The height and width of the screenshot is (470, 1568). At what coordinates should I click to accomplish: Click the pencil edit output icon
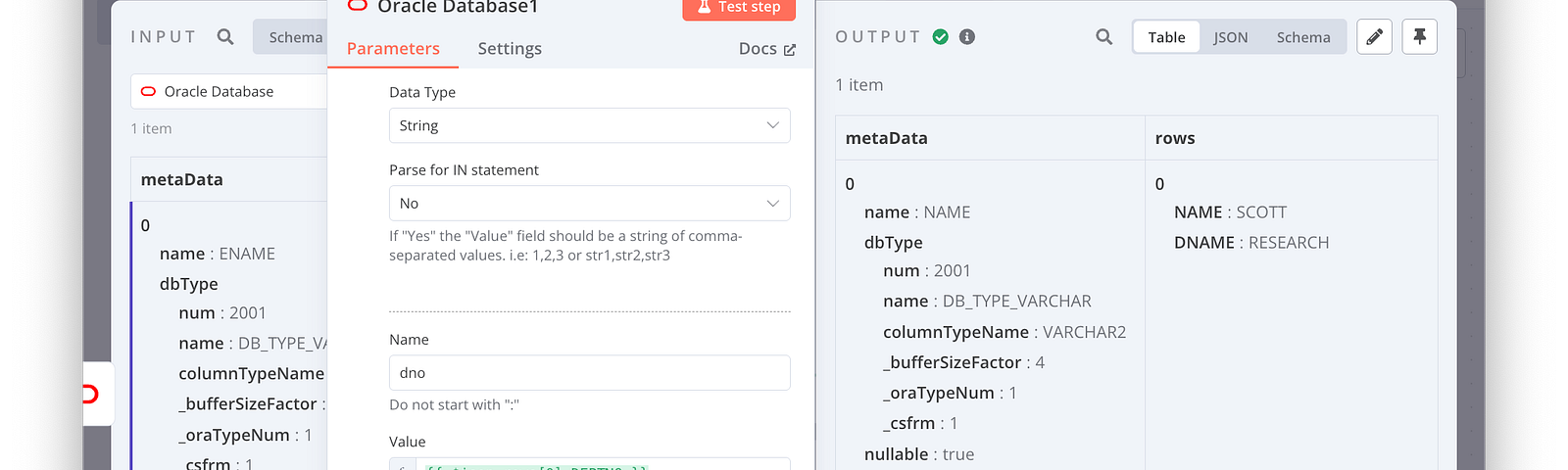tap(1375, 37)
